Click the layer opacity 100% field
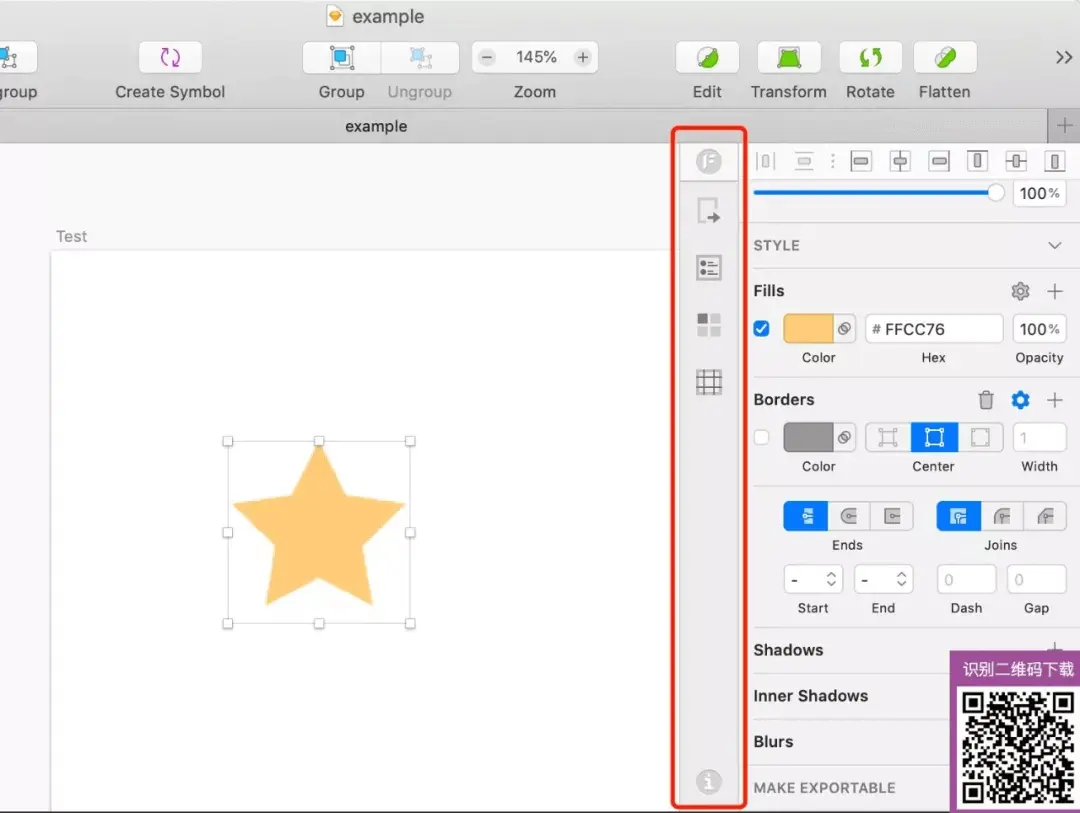 pyautogui.click(x=1039, y=194)
